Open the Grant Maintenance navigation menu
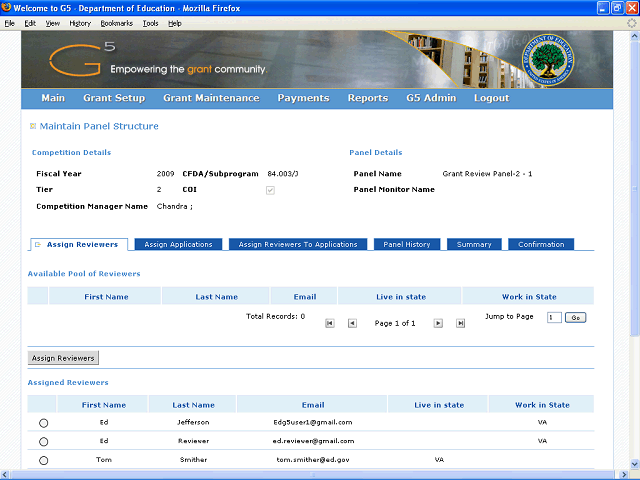Image resolution: width=640 pixels, height=480 pixels. point(211,98)
